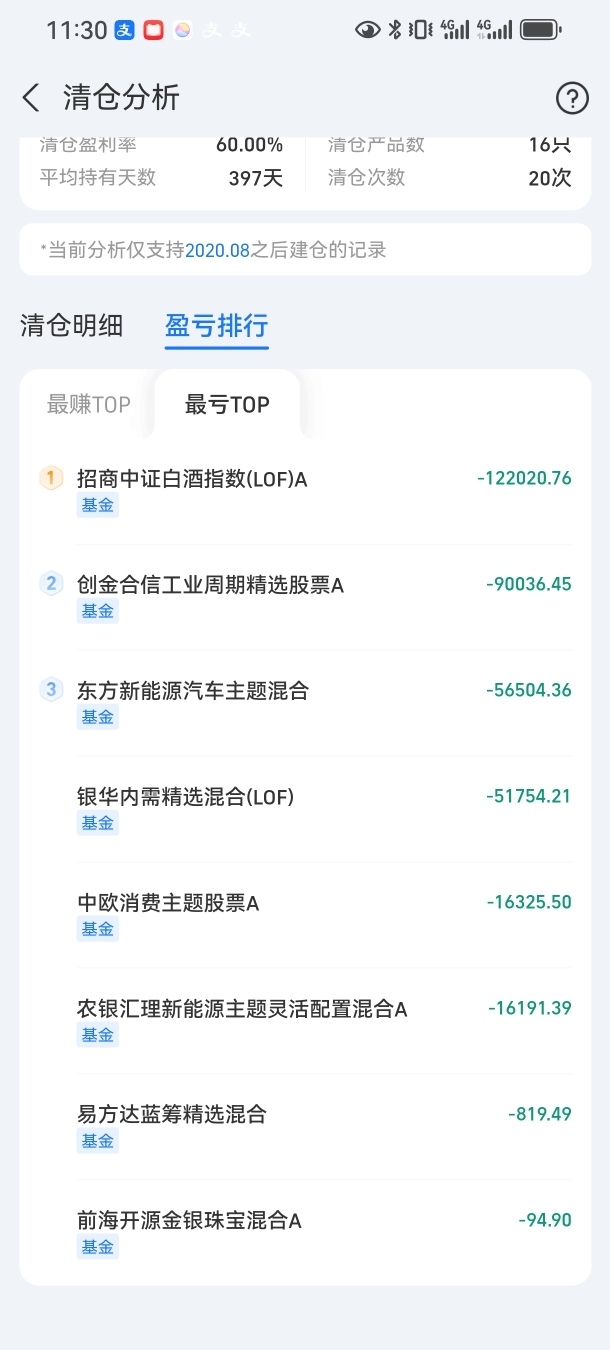610x1350 pixels.
Task: Tap the battery icon in status bar
Action: [540, 30]
